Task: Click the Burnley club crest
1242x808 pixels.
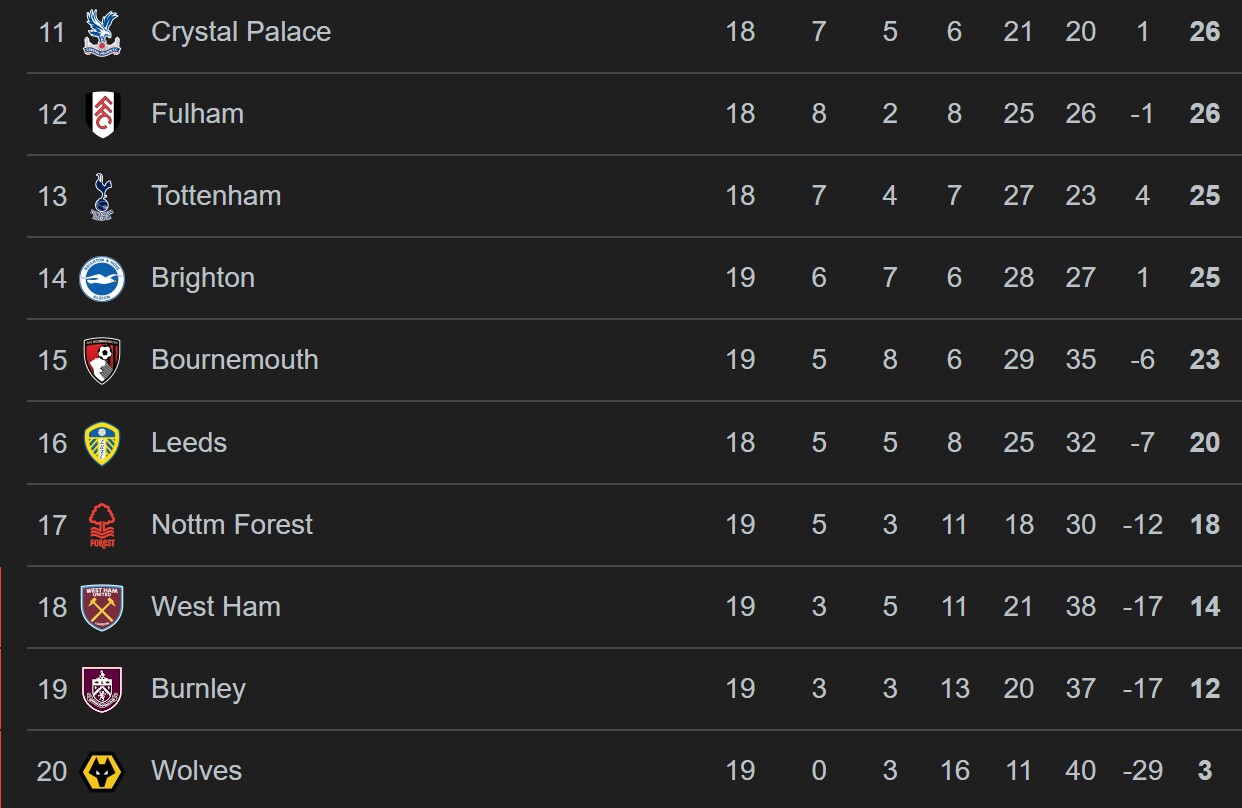Action: (x=102, y=689)
